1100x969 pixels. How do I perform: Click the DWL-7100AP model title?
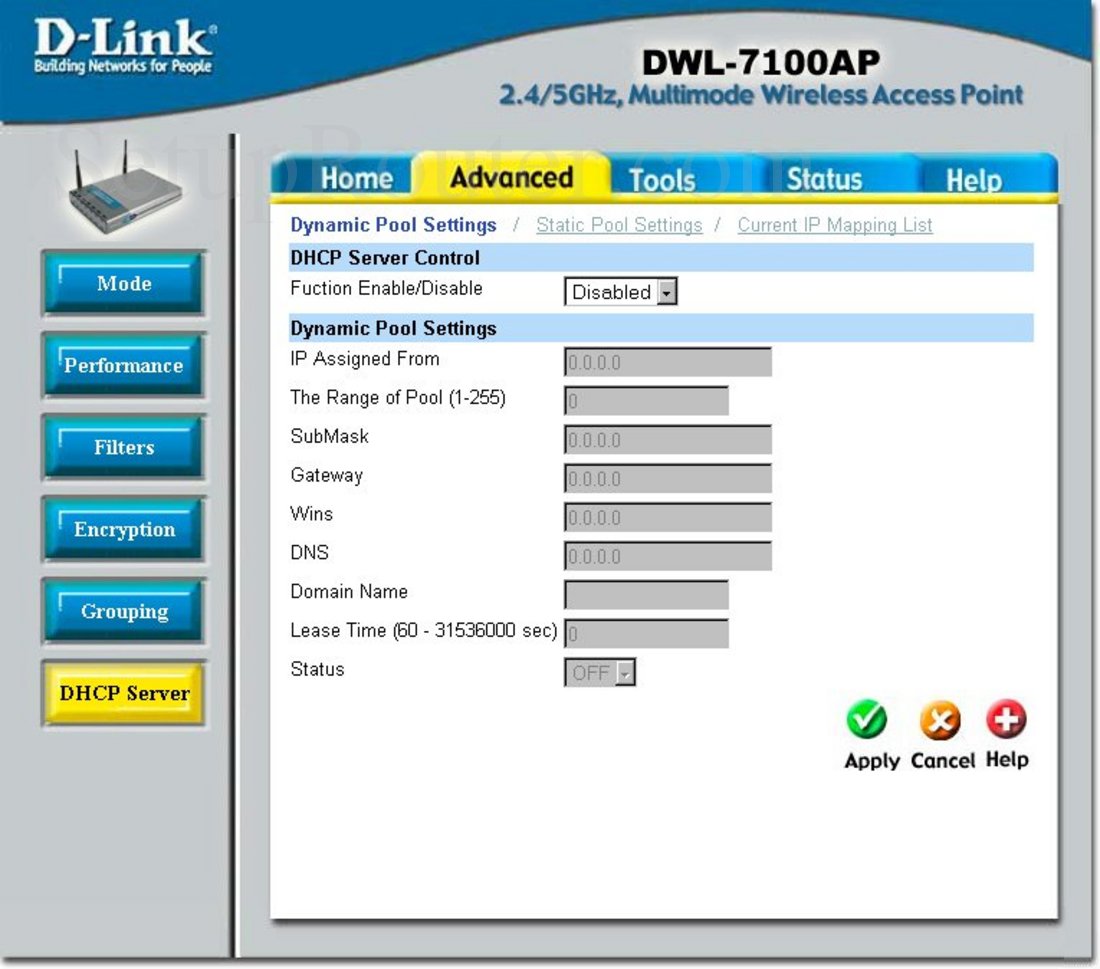[x=760, y=62]
